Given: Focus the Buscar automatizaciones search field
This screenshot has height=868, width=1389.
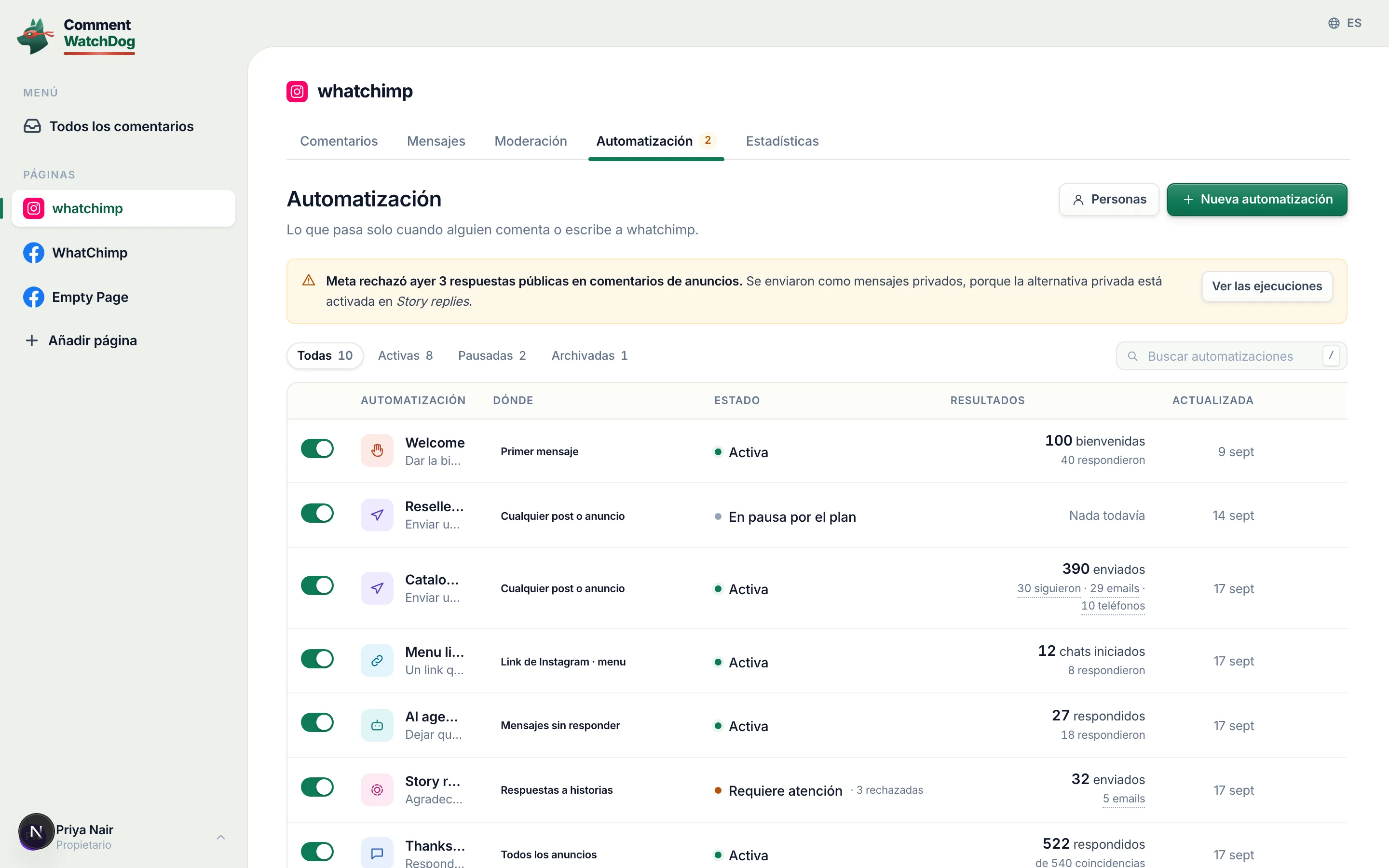Looking at the screenshot, I should [x=1231, y=356].
